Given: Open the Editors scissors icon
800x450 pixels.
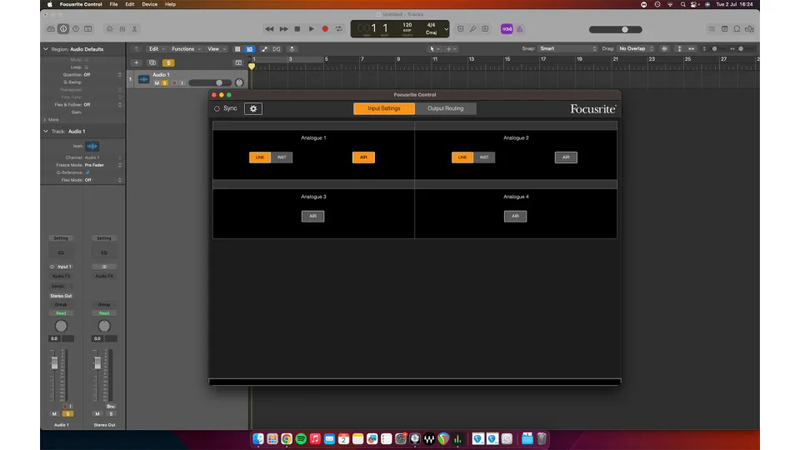Looking at the screenshot, I should (x=135, y=29).
